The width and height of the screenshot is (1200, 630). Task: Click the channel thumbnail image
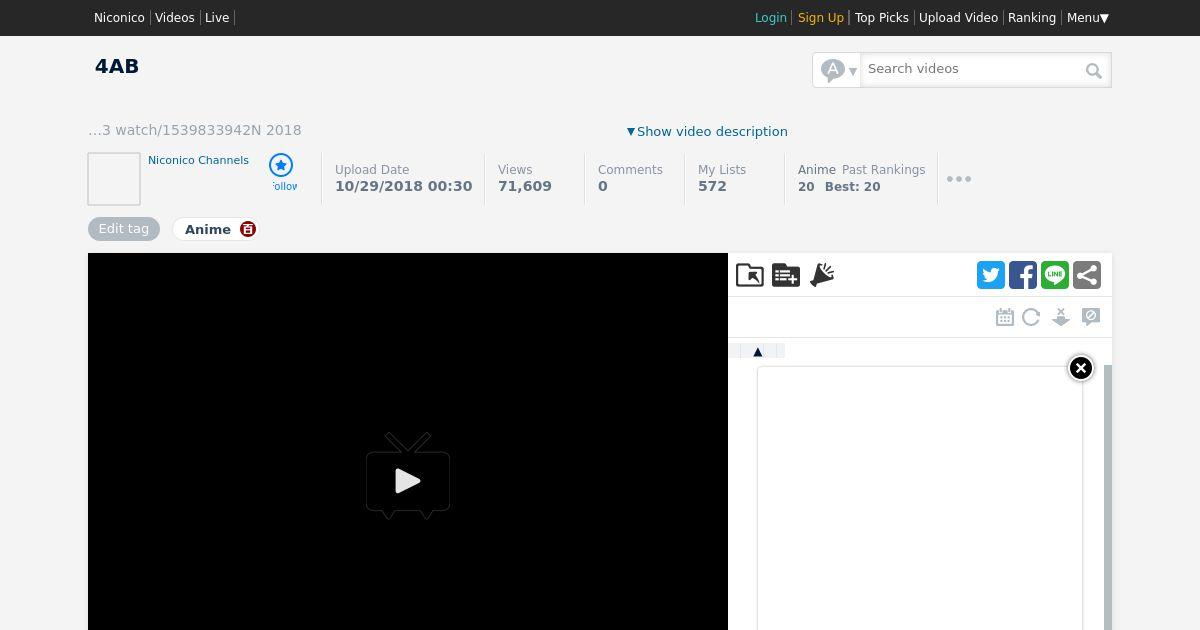114,179
